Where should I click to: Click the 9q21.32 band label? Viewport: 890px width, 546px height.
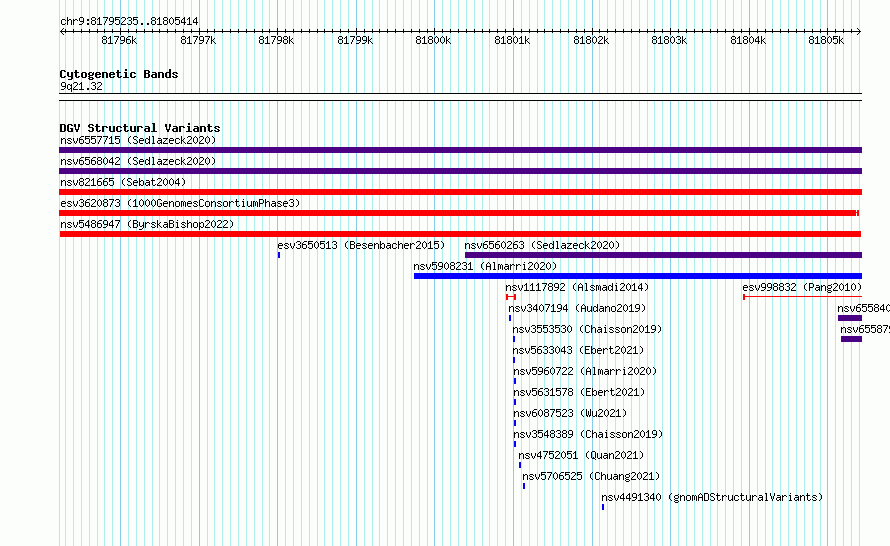coord(81,86)
